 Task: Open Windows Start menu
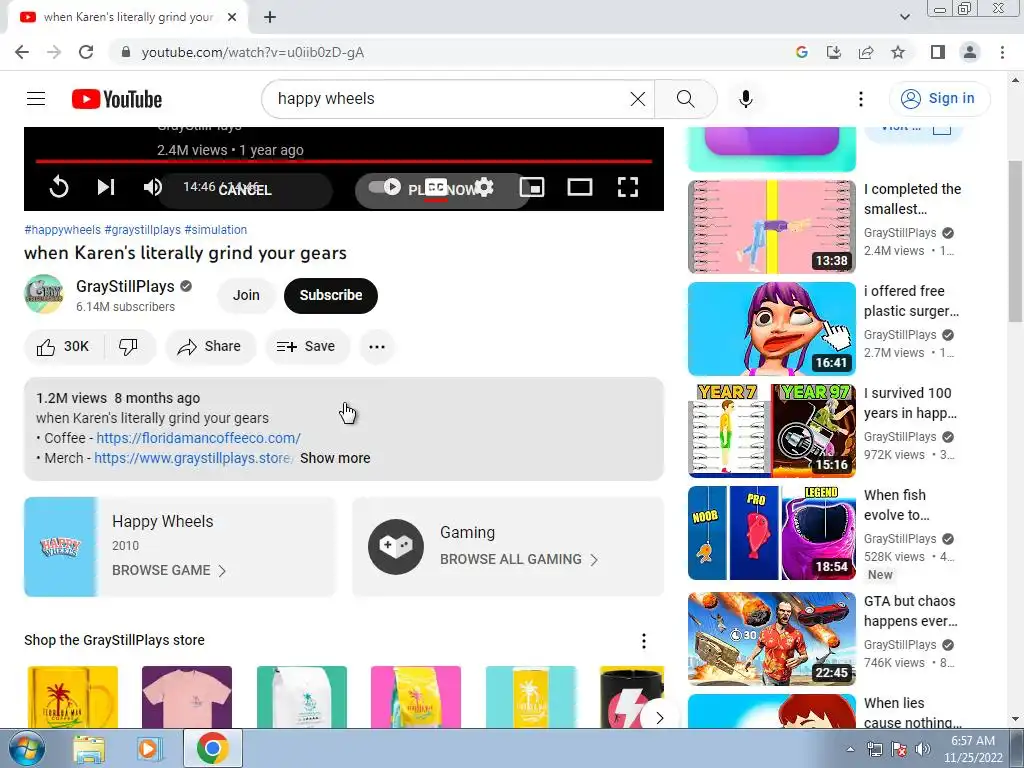click(x=27, y=748)
